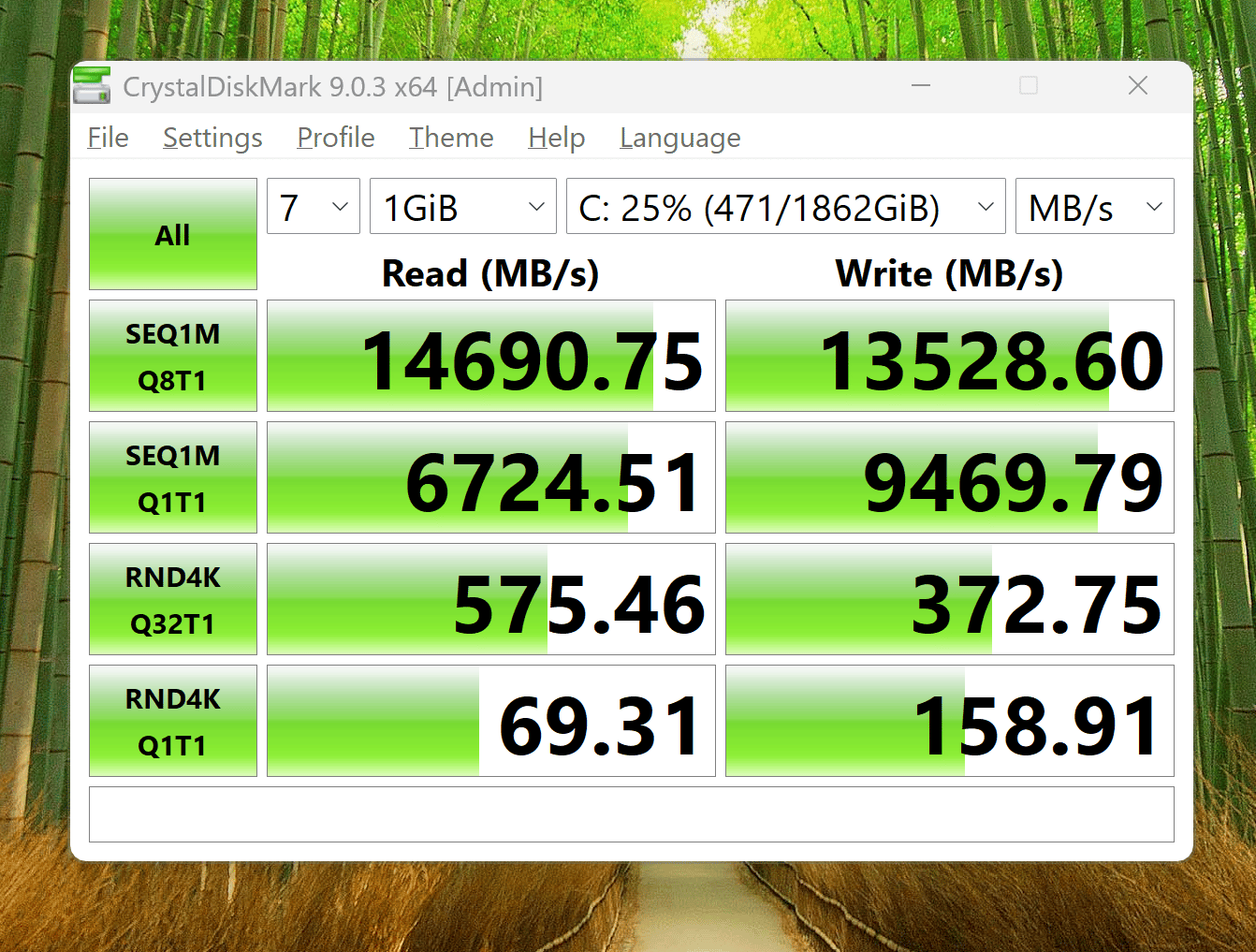Open the Profile menu
The height and width of the screenshot is (952, 1256).
click(336, 138)
